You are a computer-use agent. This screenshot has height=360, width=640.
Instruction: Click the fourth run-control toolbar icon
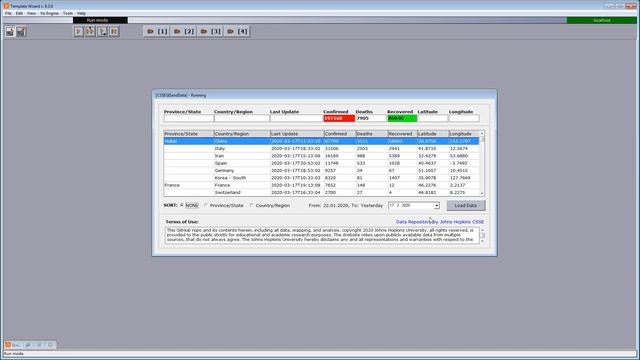(x=114, y=31)
